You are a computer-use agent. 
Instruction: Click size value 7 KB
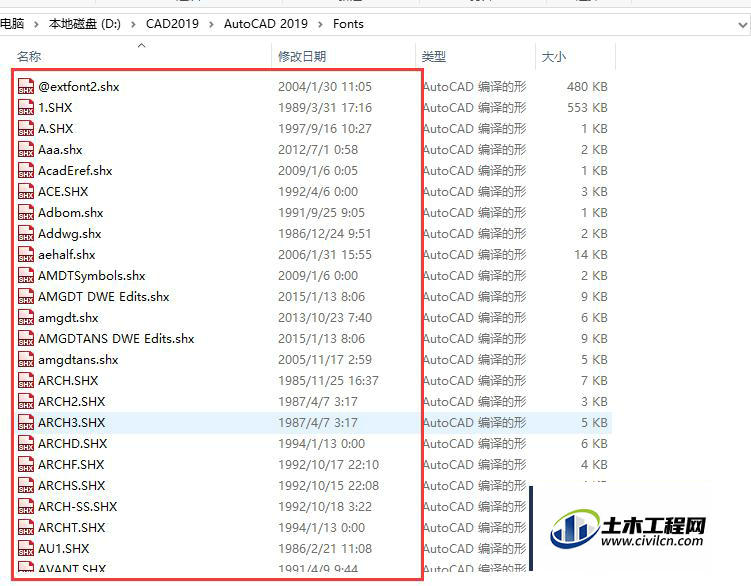[594, 380]
